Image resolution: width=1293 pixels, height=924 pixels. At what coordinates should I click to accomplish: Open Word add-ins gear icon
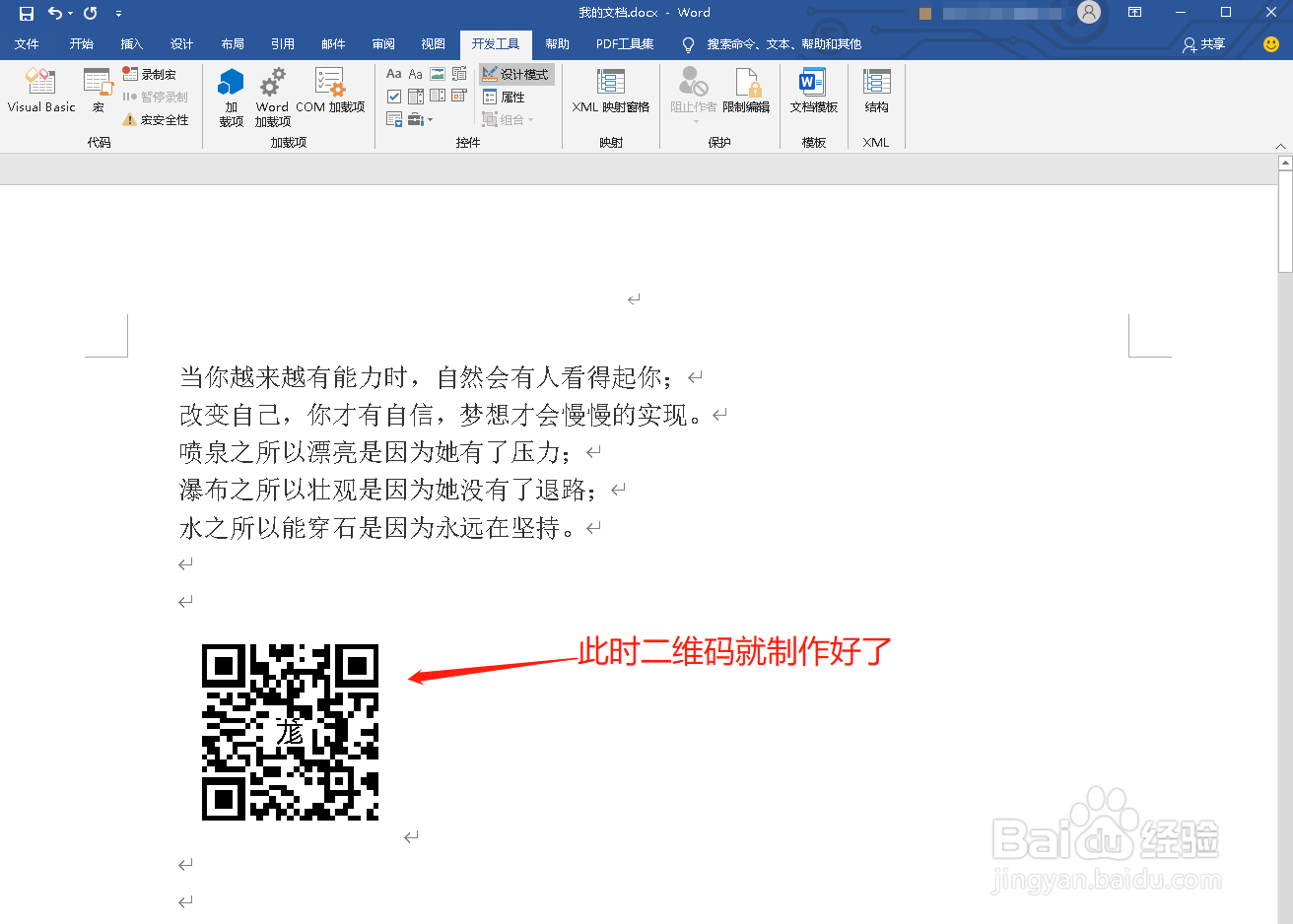272,97
